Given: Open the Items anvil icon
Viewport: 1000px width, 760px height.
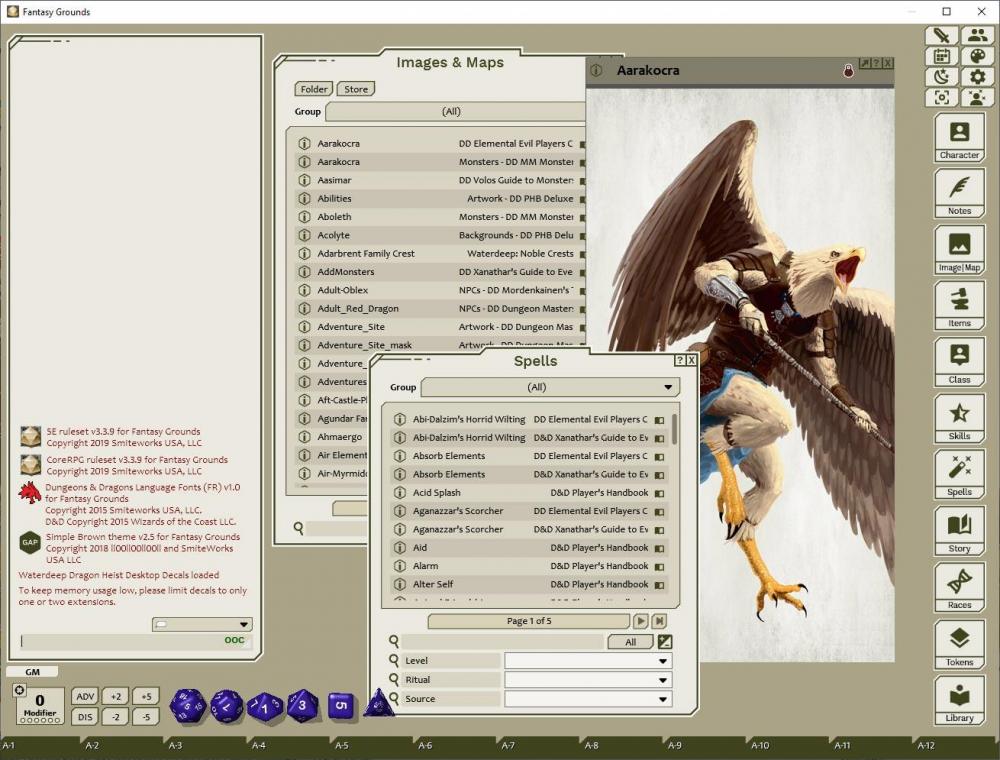Looking at the screenshot, I should coord(959,305).
